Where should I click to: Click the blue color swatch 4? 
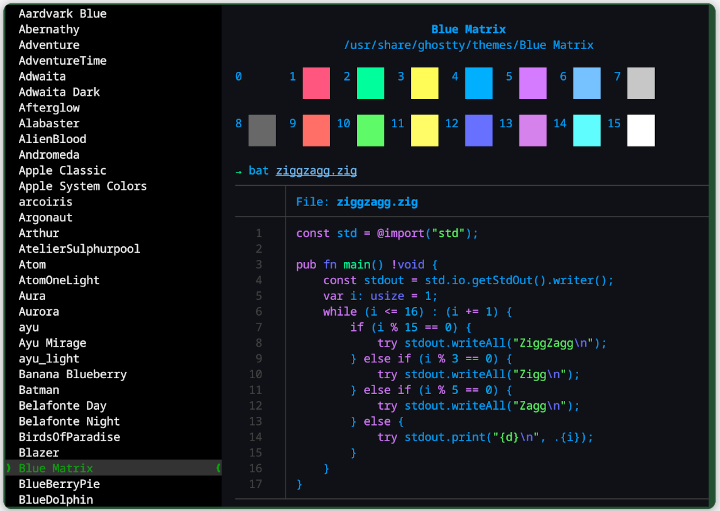(x=478, y=83)
